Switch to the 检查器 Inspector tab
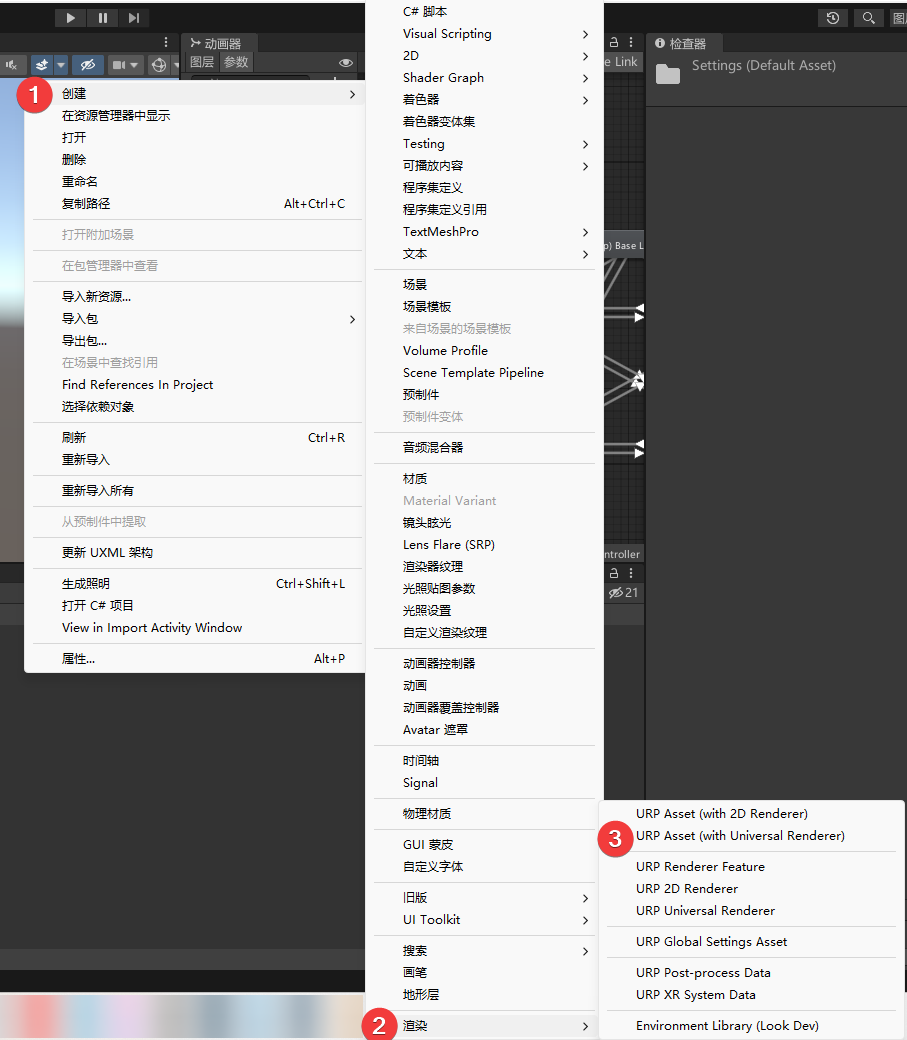This screenshot has height=1040, width=907. (686, 43)
